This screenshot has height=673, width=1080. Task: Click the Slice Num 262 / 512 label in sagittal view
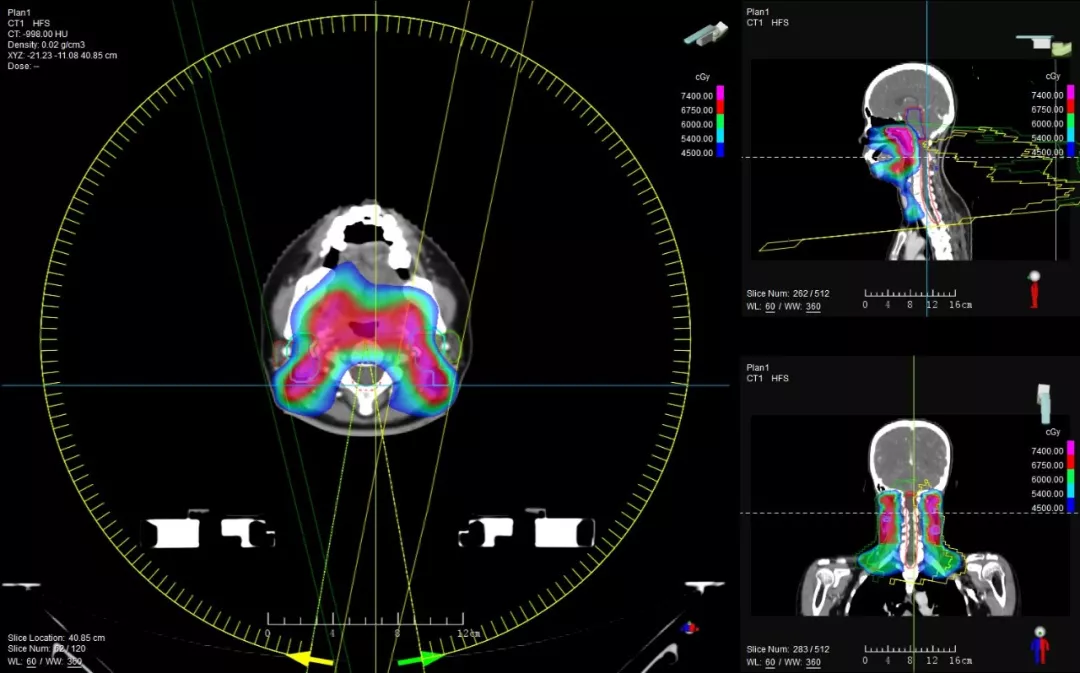pos(788,293)
